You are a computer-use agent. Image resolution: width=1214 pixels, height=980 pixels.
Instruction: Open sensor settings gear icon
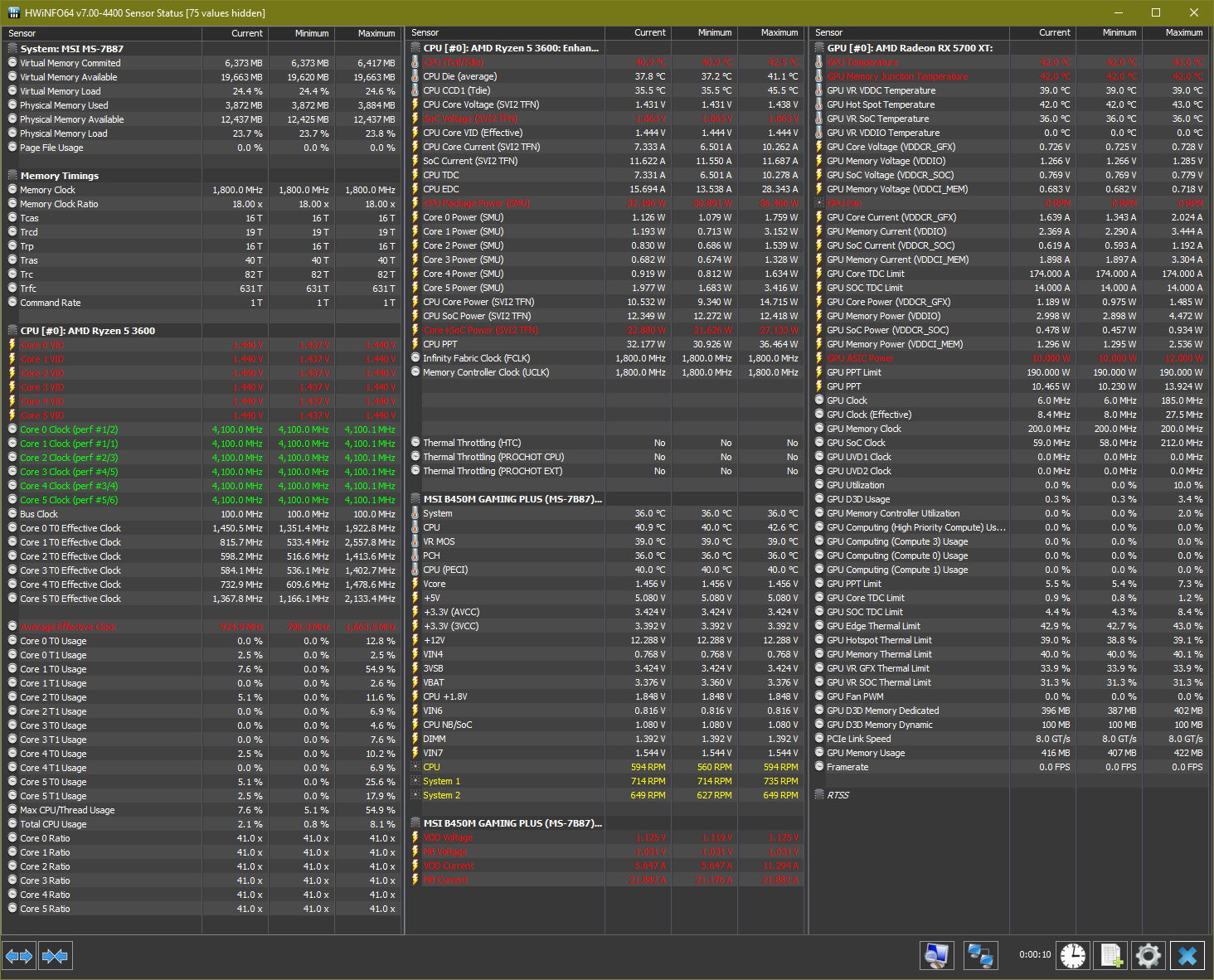click(1148, 956)
